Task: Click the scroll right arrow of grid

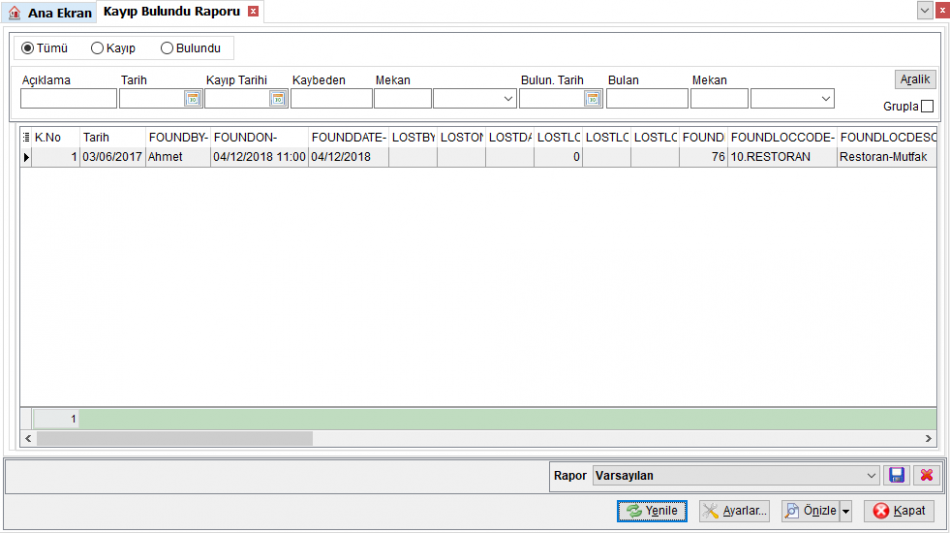Action: point(928,439)
